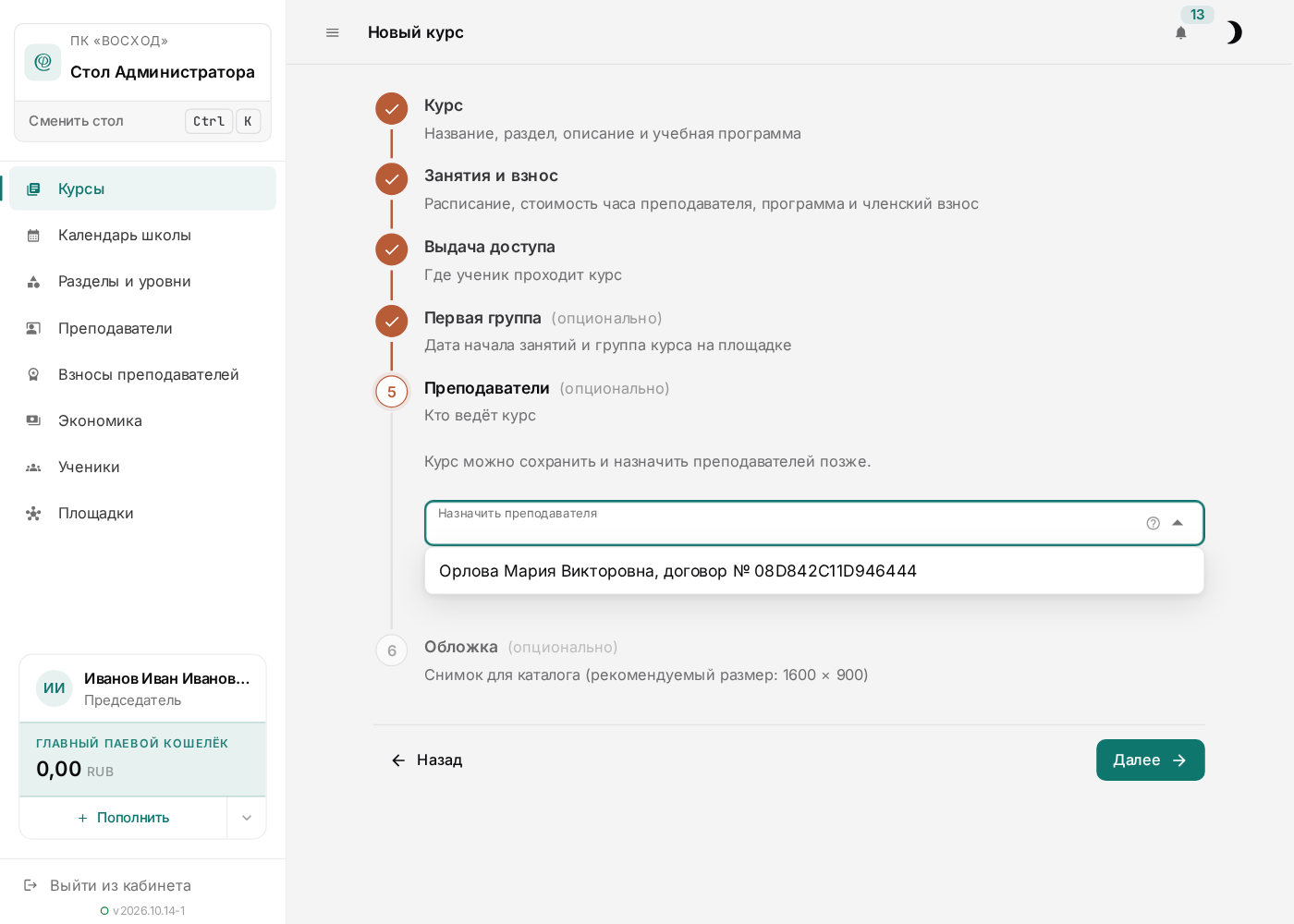This screenshot has height=924, width=1294.
Task: Open Взносы преподавателей menu item
Action: tap(143, 374)
